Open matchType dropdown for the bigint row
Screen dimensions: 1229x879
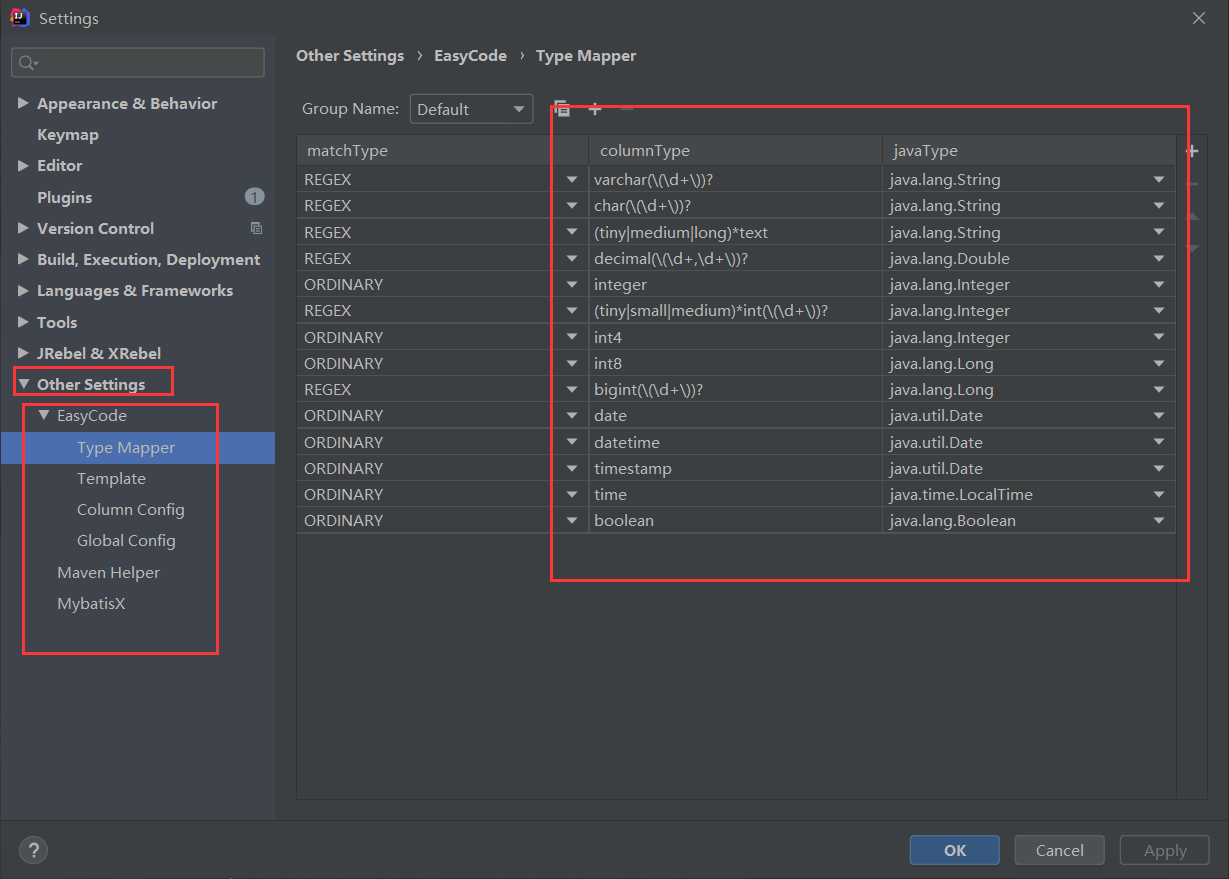(x=572, y=390)
